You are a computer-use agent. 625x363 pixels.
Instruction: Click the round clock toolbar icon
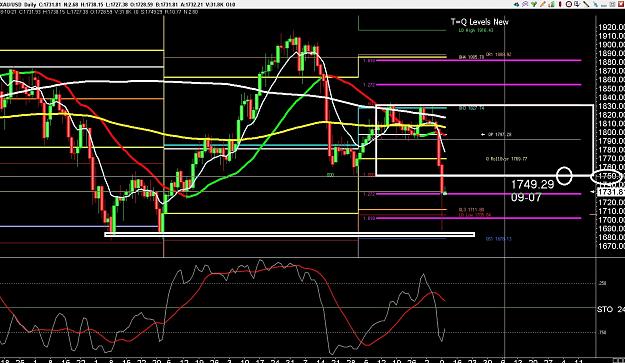[x=569, y=4]
